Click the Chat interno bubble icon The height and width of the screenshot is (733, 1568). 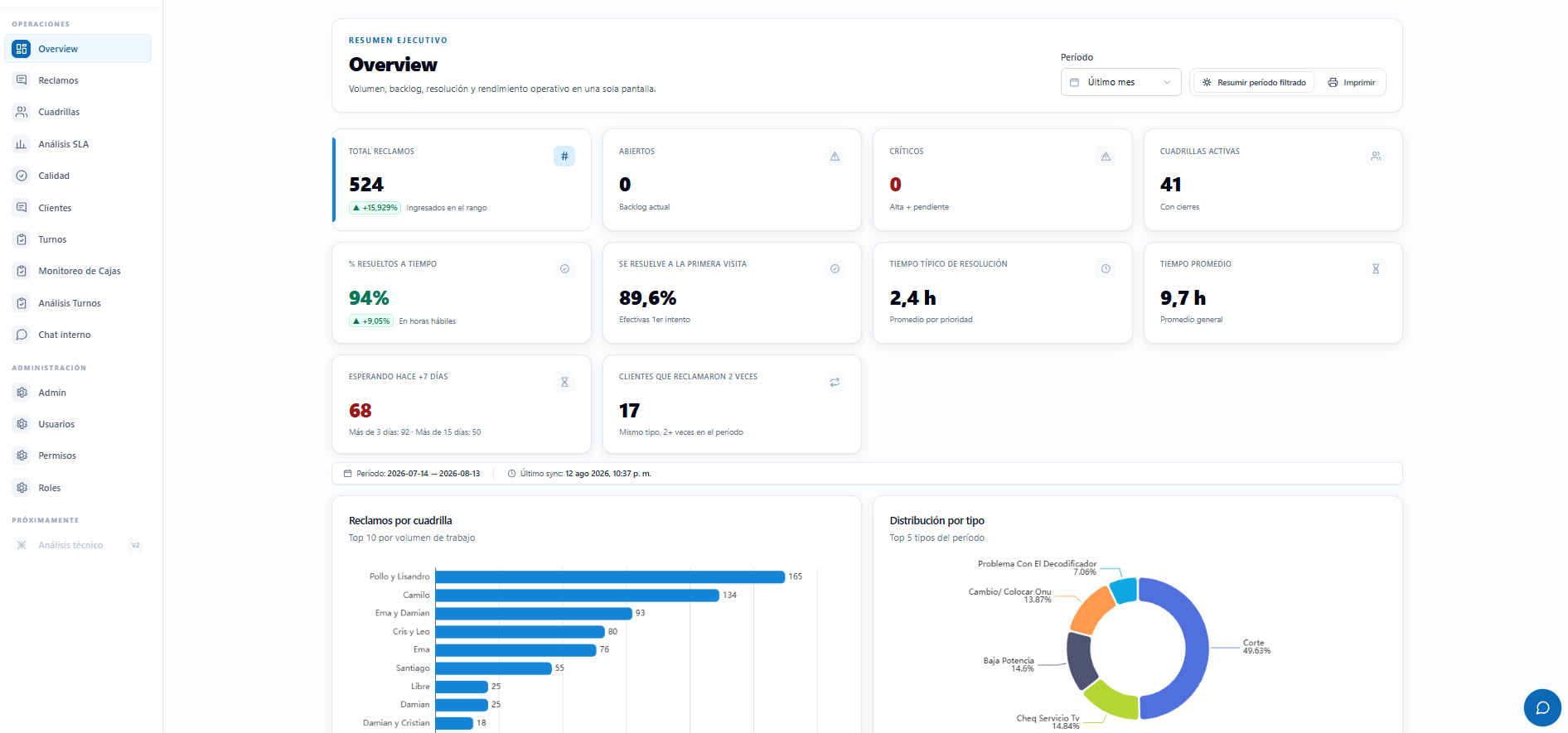[22, 335]
